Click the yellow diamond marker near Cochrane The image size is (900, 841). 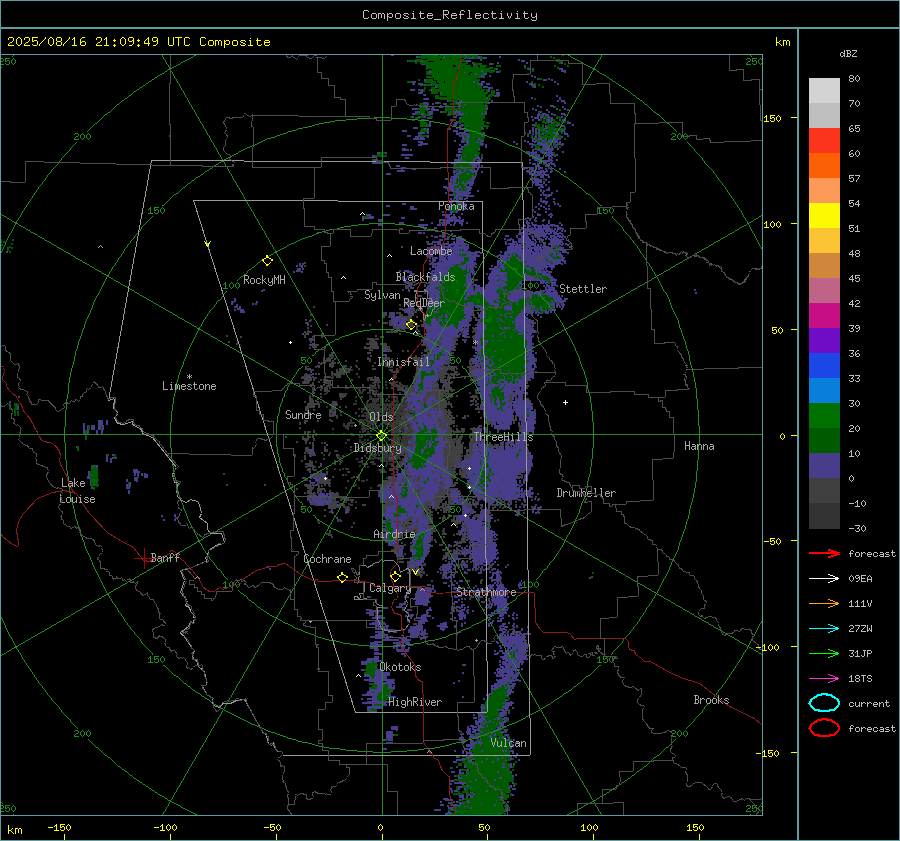tap(343, 578)
